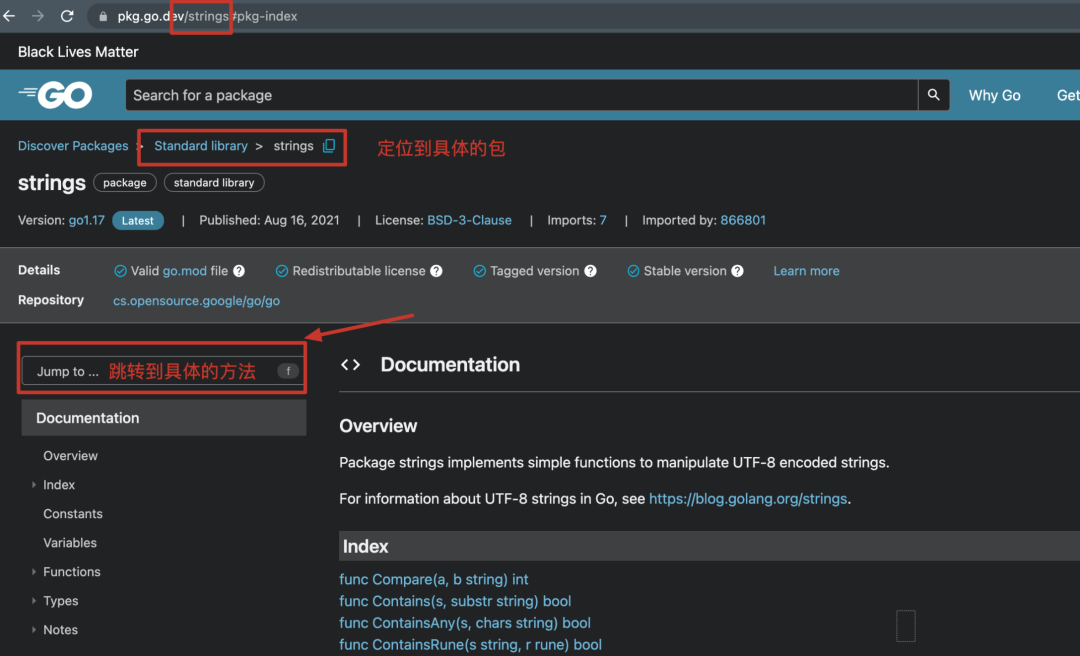
Task: Open the Standard library breadcrumb
Action: (x=200, y=145)
